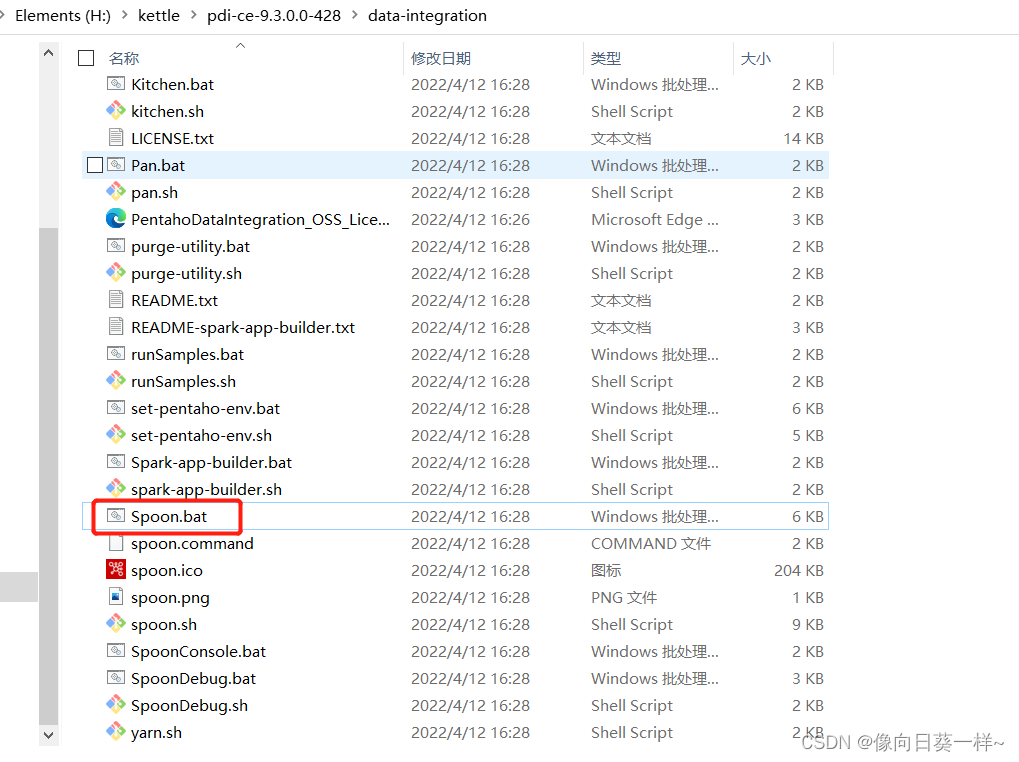This screenshot has width=1019, height=762.
Task: Select the file name README-spark-app-builder.txt
Action: click(x=243, y=327)
